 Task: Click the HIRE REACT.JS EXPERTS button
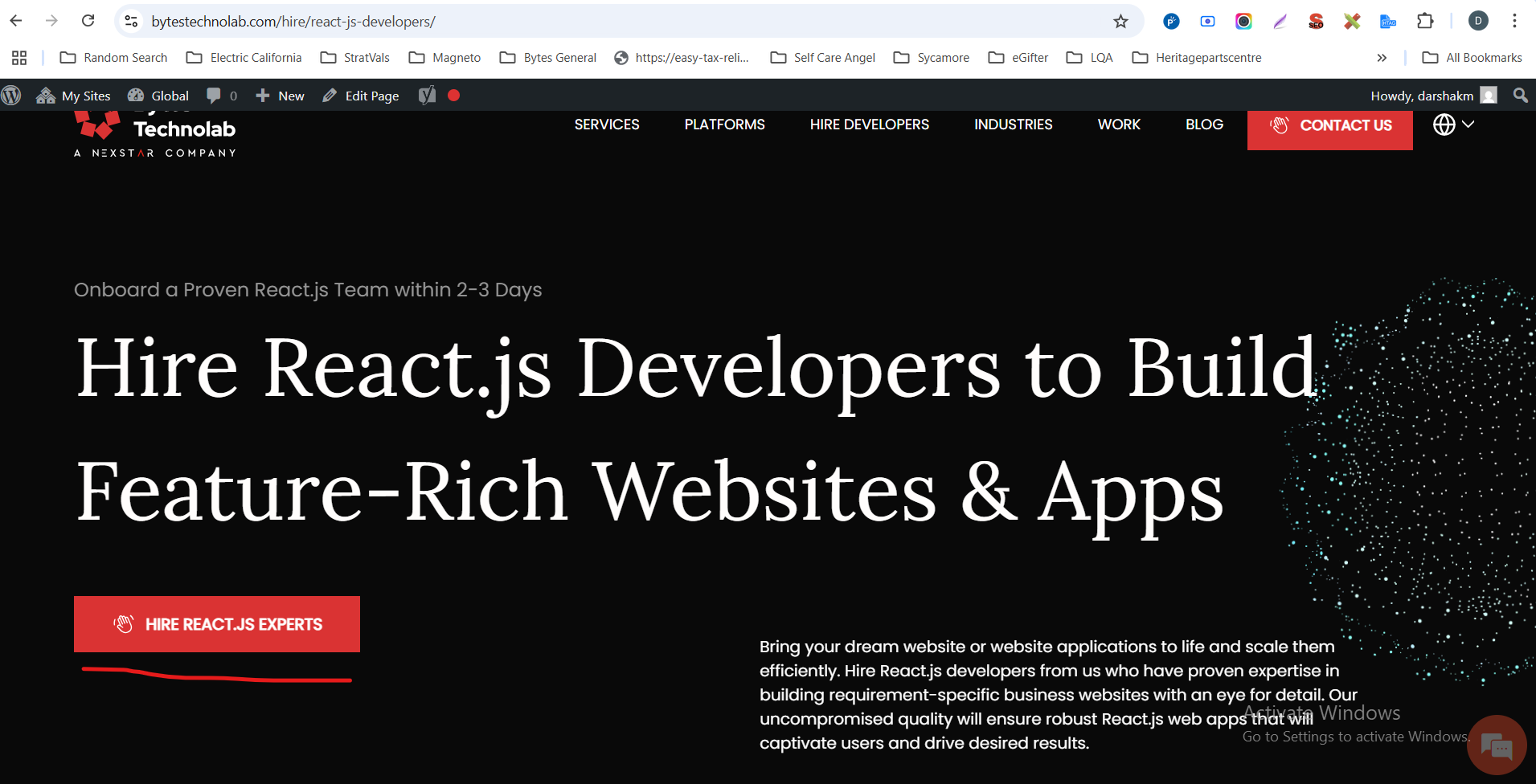click(x=217, y=624)
